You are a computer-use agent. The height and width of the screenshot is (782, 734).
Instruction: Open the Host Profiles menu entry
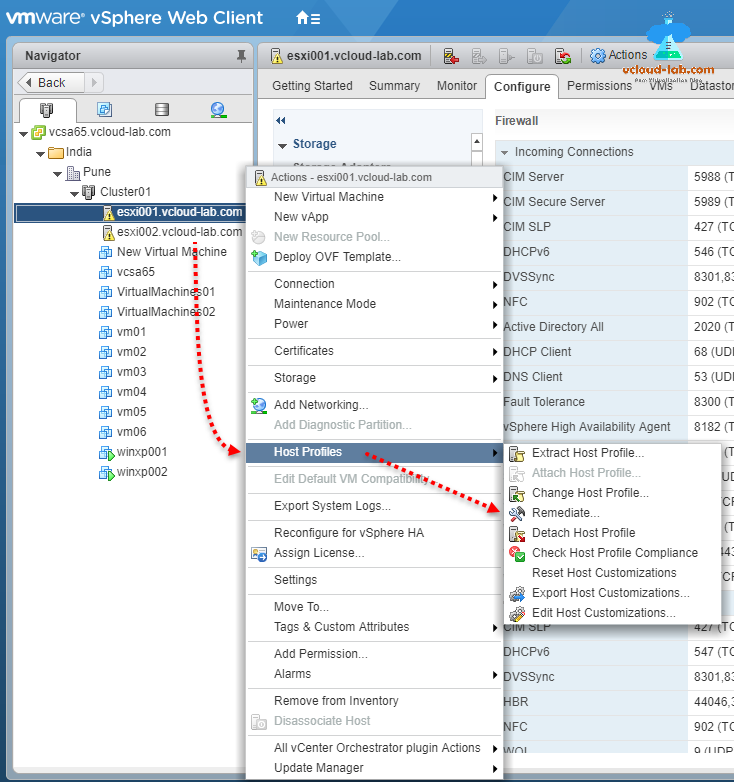point(374,452)
